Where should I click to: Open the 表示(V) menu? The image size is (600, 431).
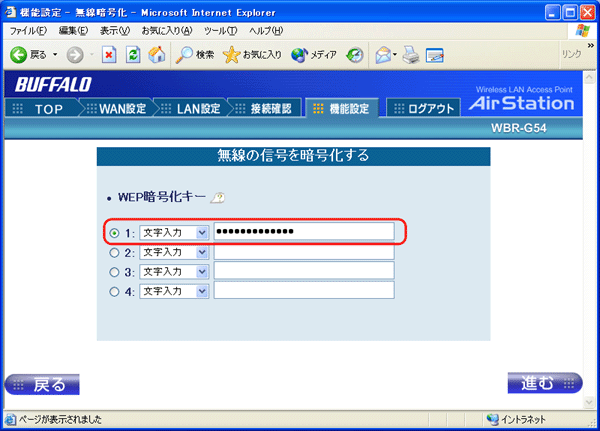115,31
